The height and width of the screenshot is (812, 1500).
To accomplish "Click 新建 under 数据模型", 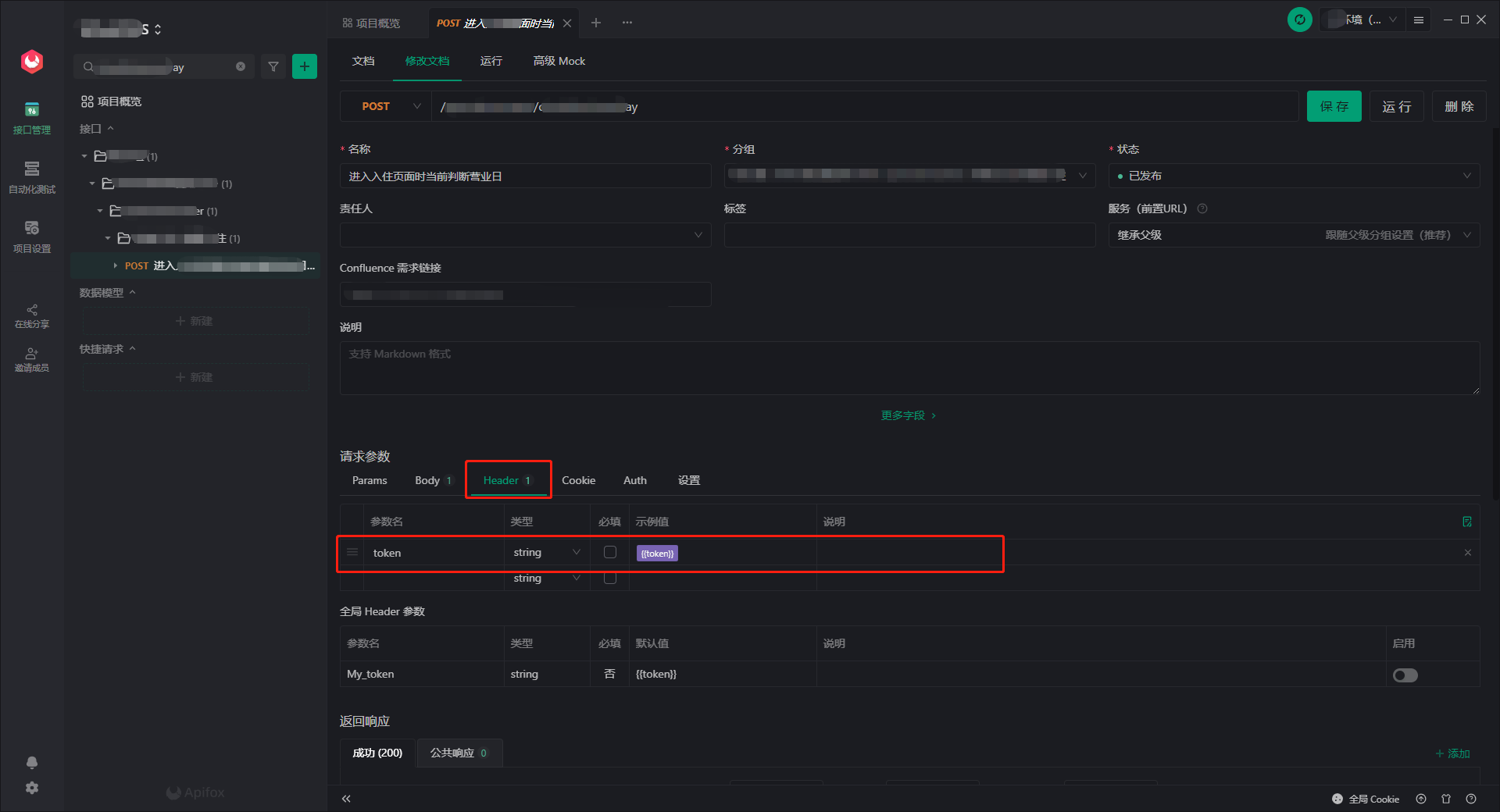I will pos(195,321).
